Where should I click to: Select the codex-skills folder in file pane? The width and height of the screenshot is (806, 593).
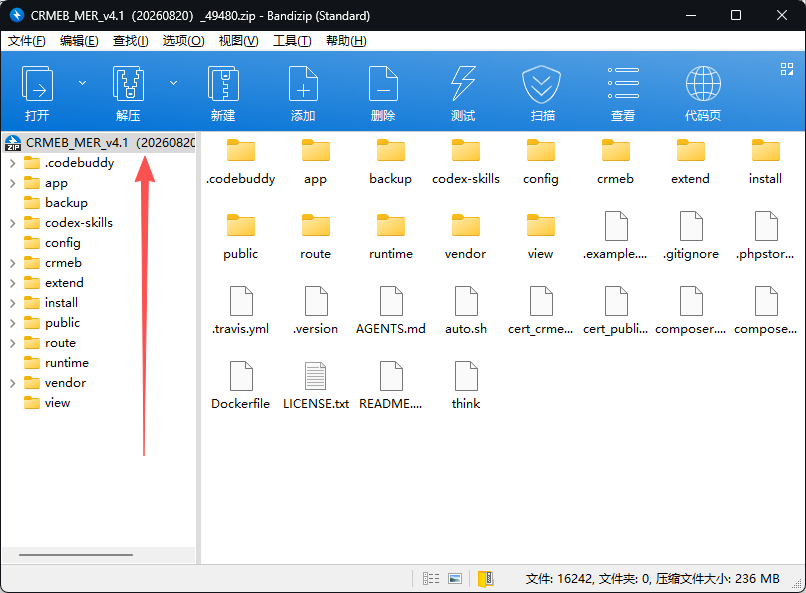coord(466,162)
